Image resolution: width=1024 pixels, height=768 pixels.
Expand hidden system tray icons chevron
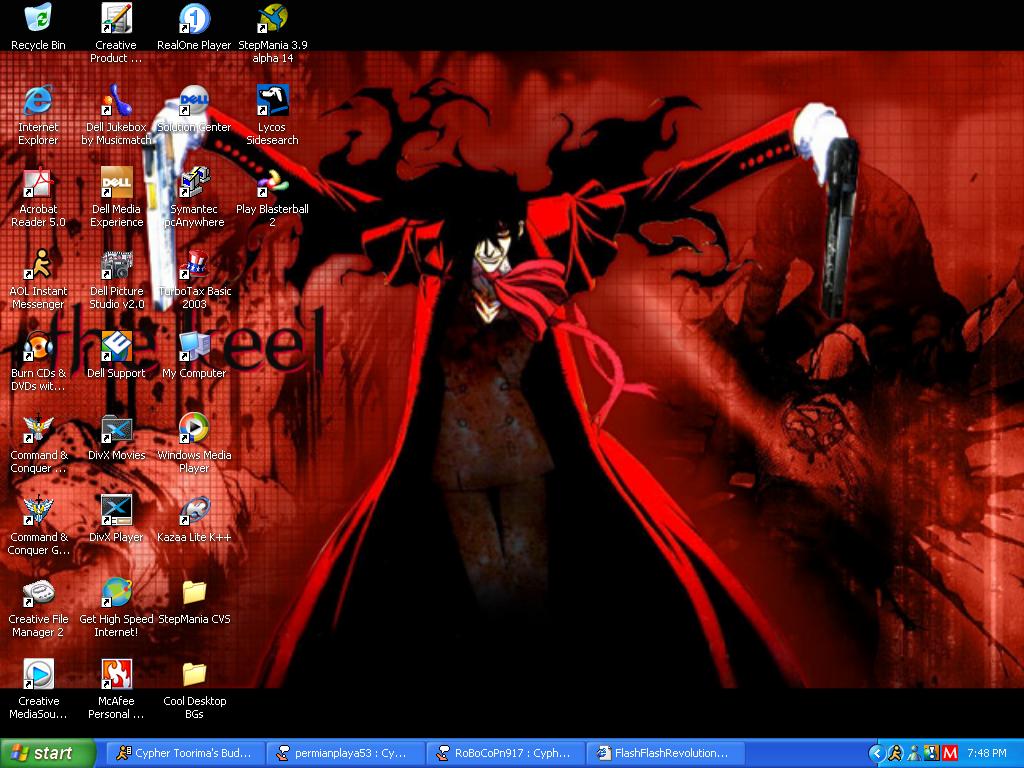point(876,754)
